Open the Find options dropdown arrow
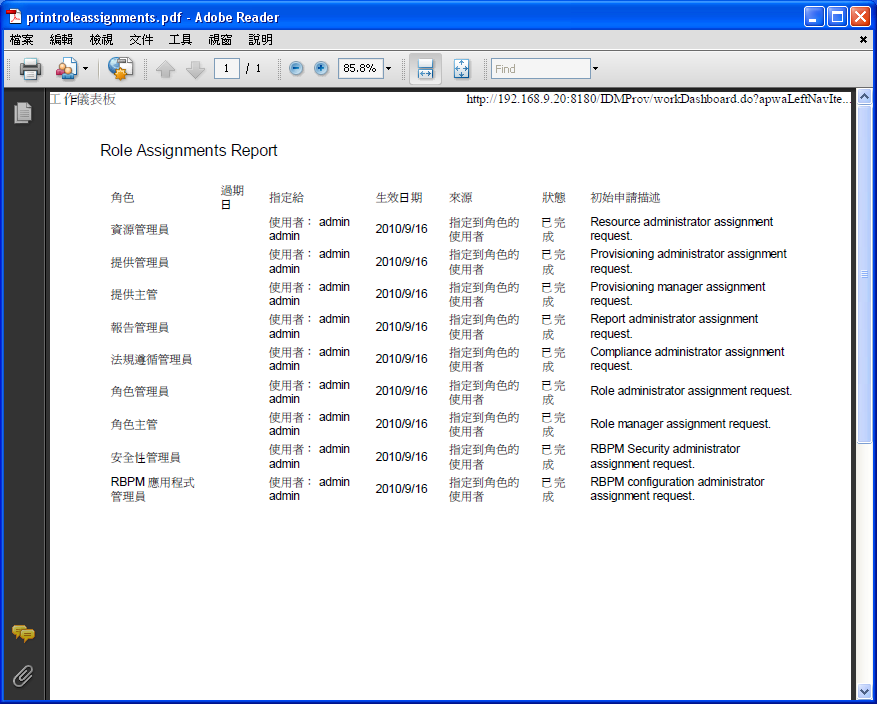 coord(596,69)
